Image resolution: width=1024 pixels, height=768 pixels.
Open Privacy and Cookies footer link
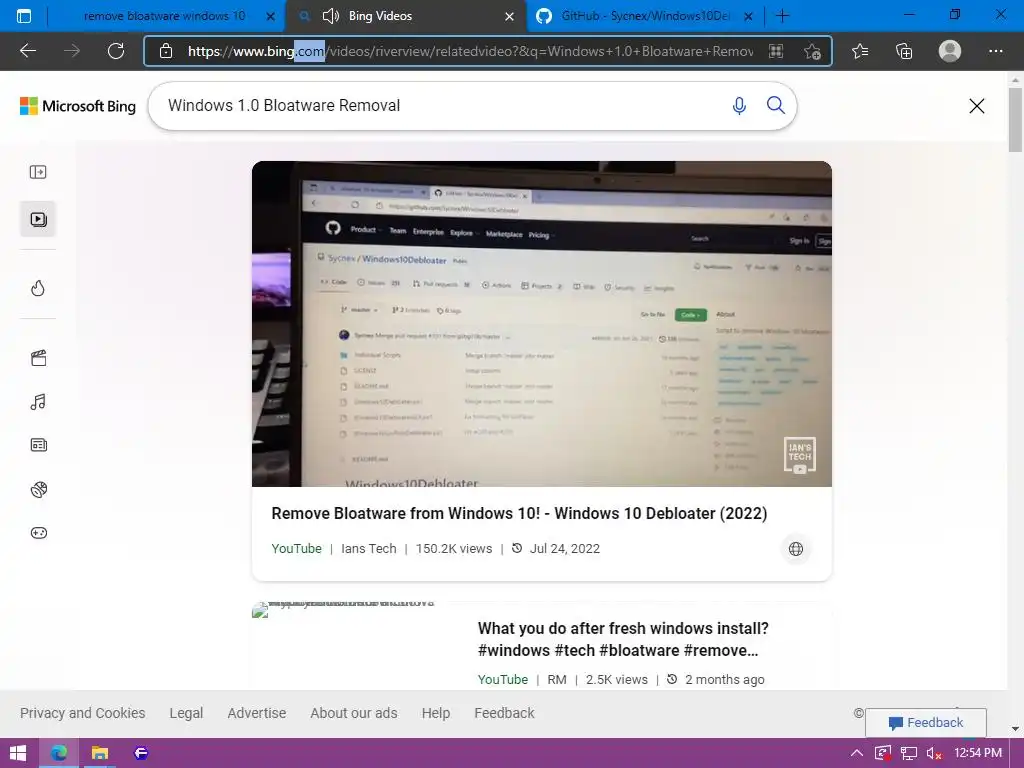(x=82, y=713)
